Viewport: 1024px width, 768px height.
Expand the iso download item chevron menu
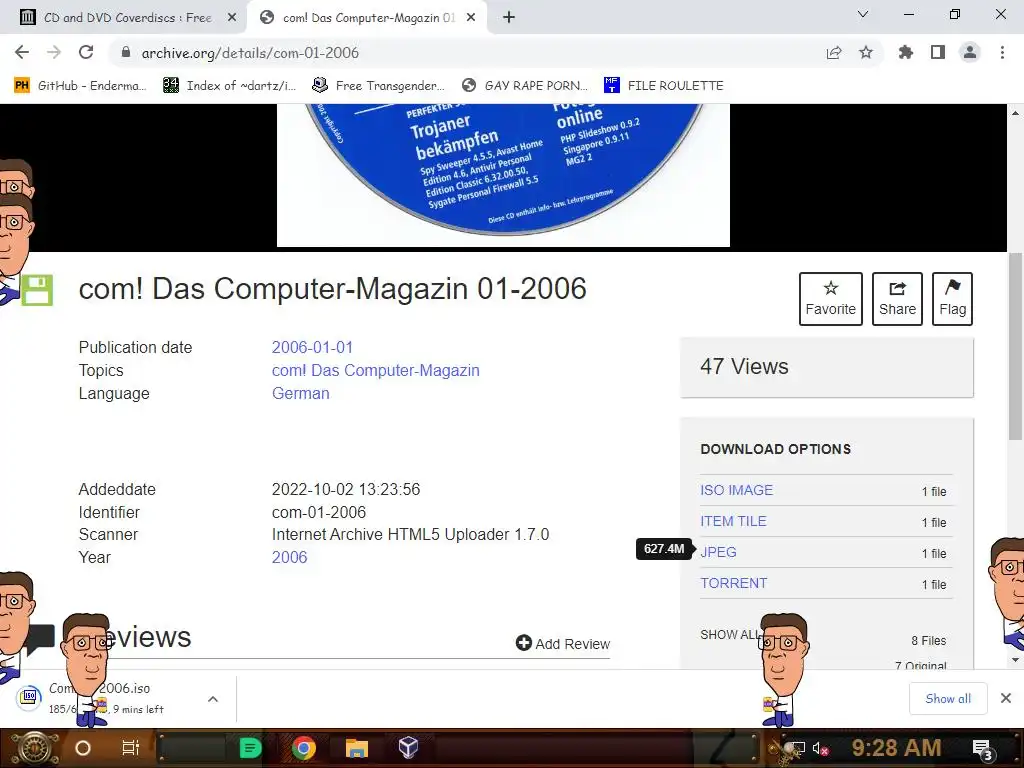tap(213, 699)
